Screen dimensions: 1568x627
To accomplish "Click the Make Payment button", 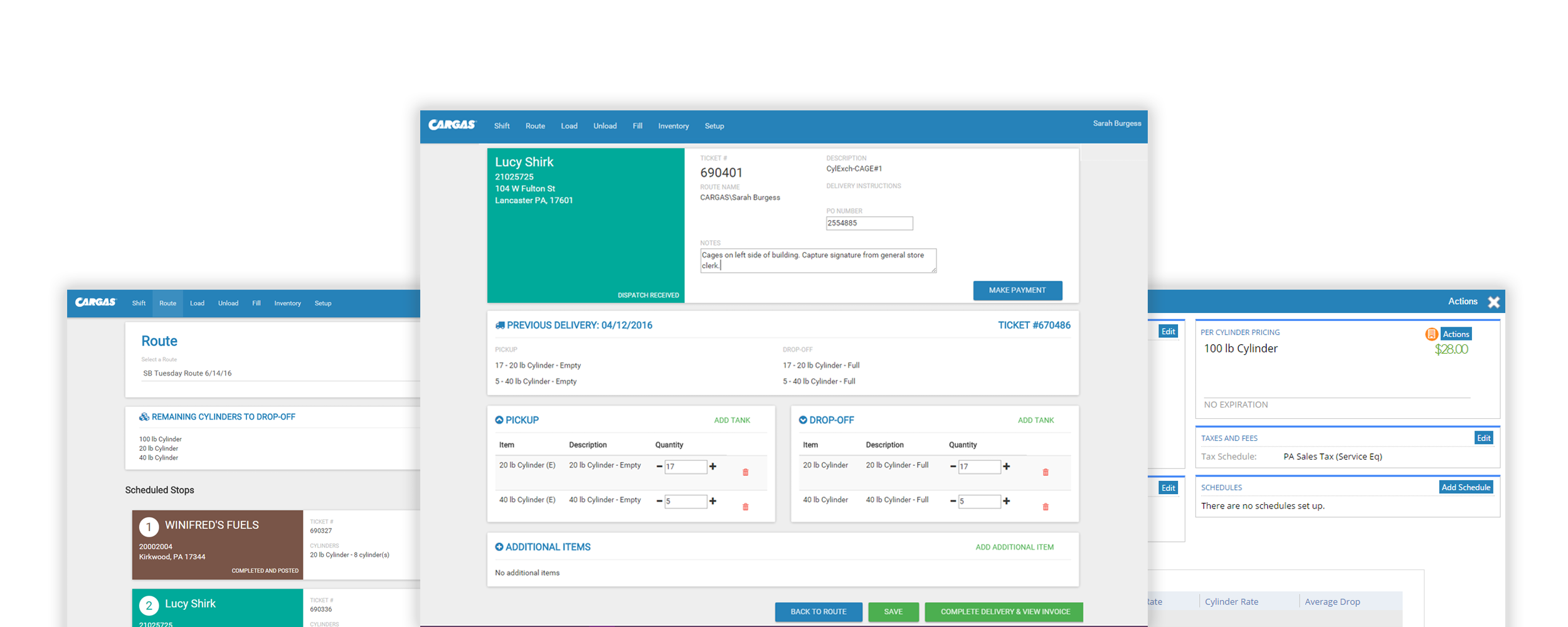I will 1017,290.
